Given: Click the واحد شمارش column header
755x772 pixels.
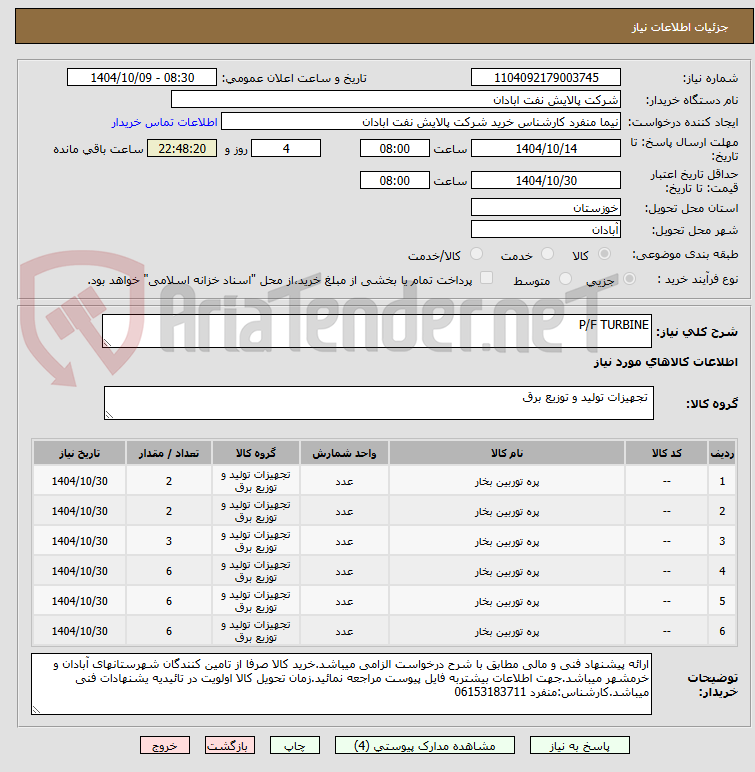Looking at the screenshot, I should tap(344, 453).
